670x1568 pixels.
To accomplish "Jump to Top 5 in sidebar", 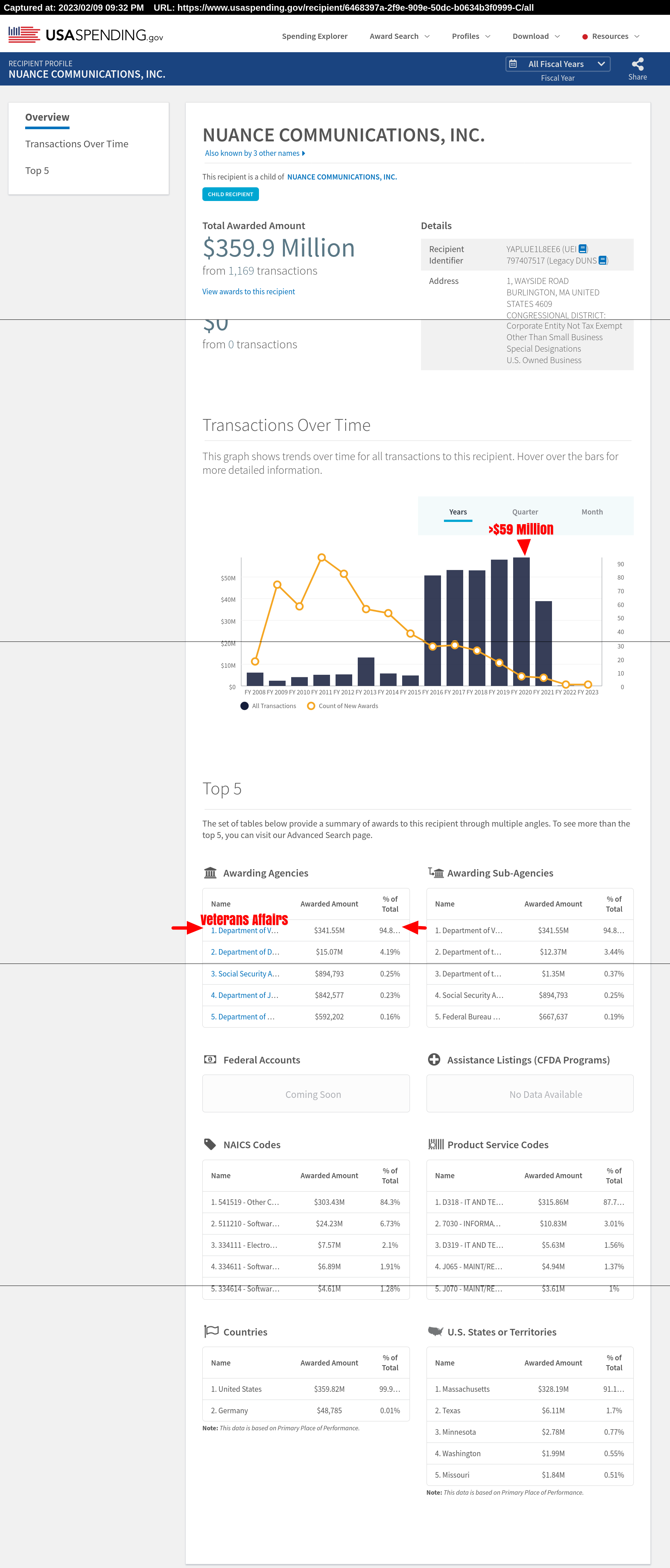I will click(x=37, y=170).
